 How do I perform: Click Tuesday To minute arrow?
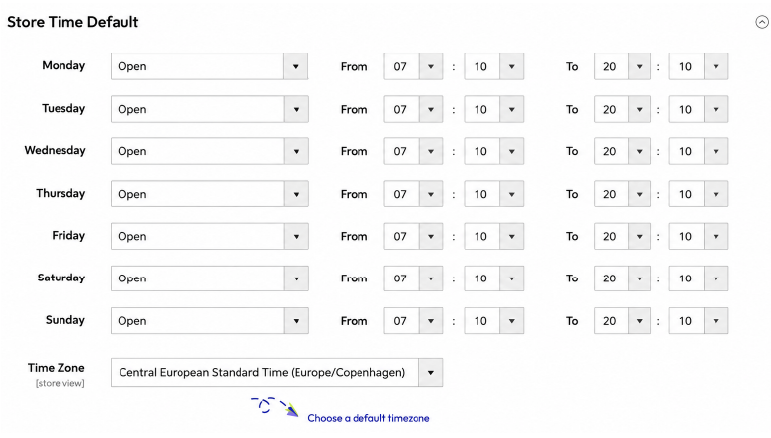[716, 109]
